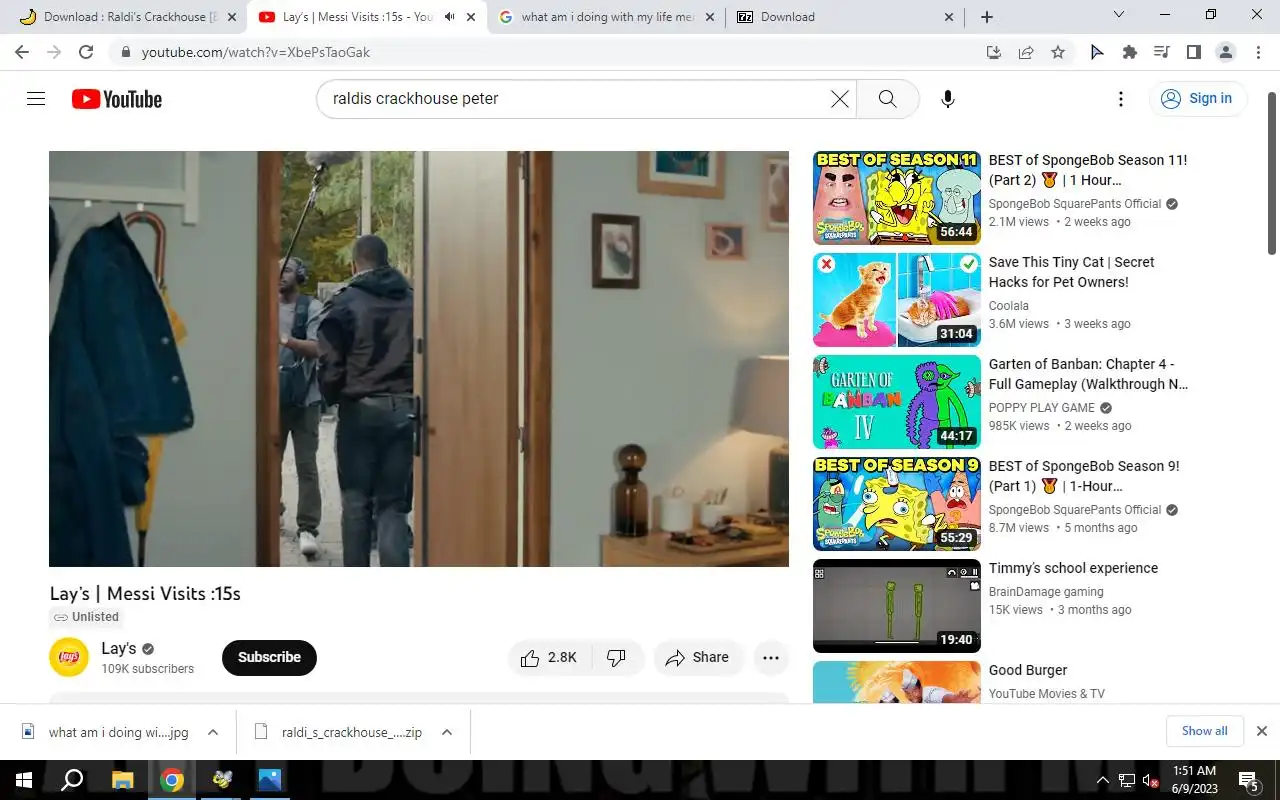
Task: Open media controls icon in Chrome toolbar
Action: click(1162, 52)
